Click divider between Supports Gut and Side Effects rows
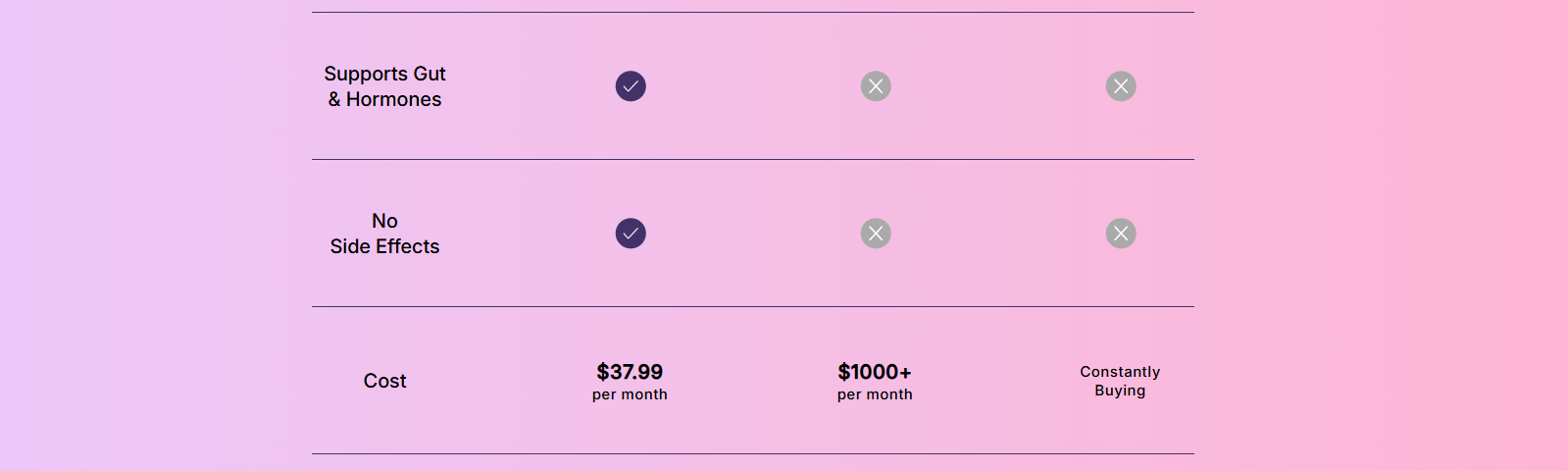 coord(753,159)
